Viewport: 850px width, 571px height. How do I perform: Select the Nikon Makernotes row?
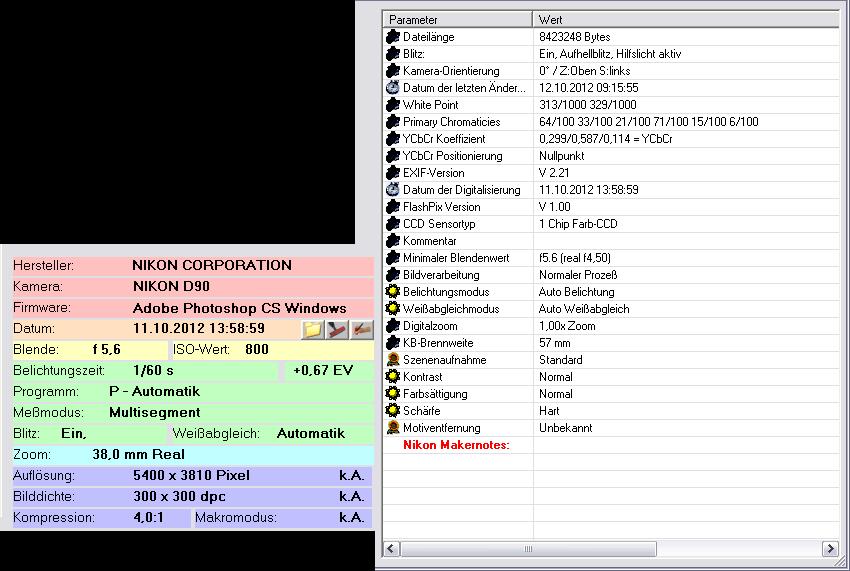click(x=455, y=445)
